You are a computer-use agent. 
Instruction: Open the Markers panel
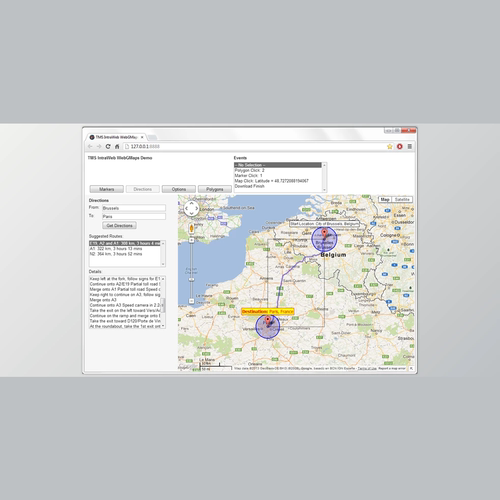(107, 189)
